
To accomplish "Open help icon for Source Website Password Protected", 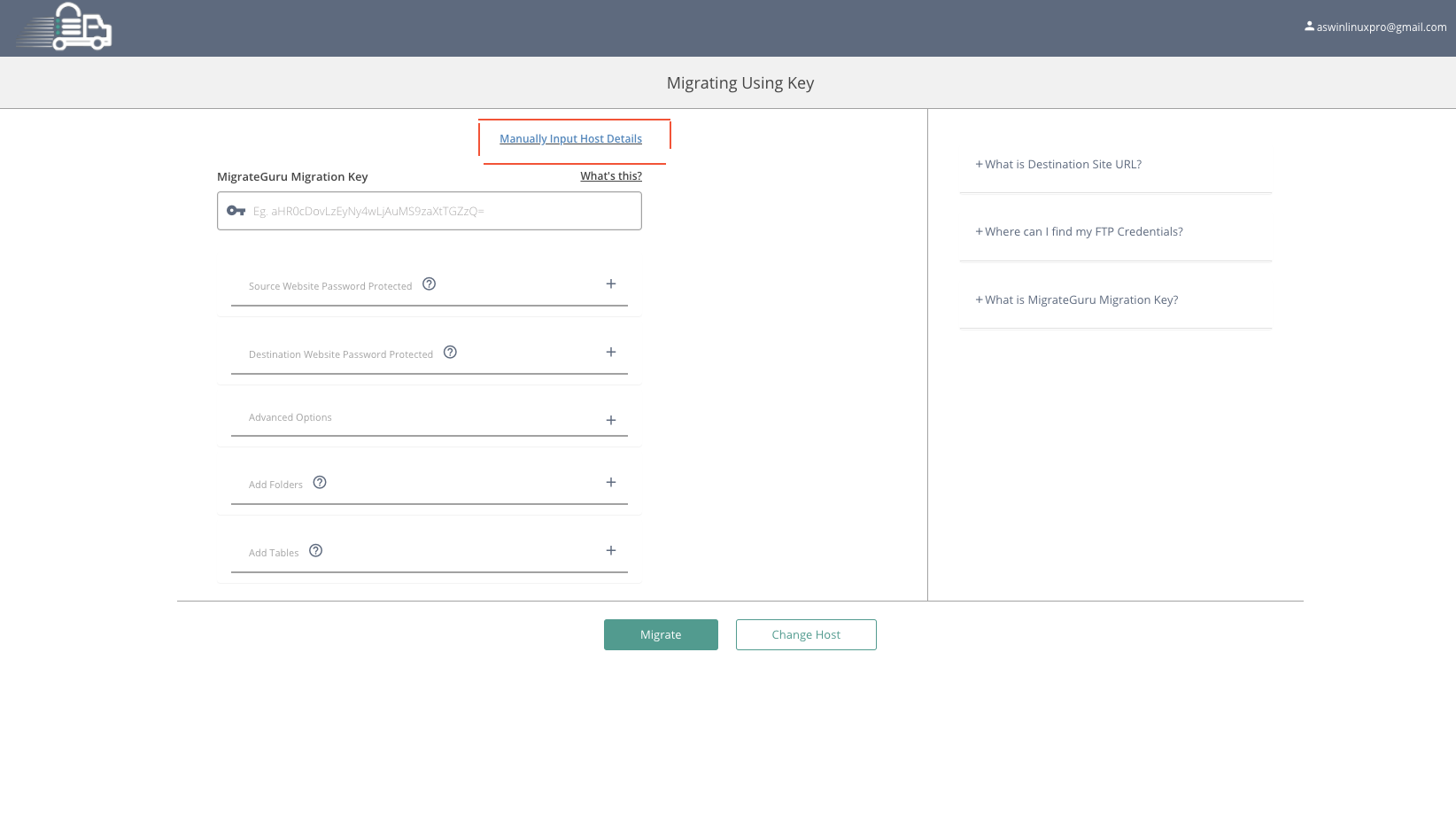I will [429, 284].
